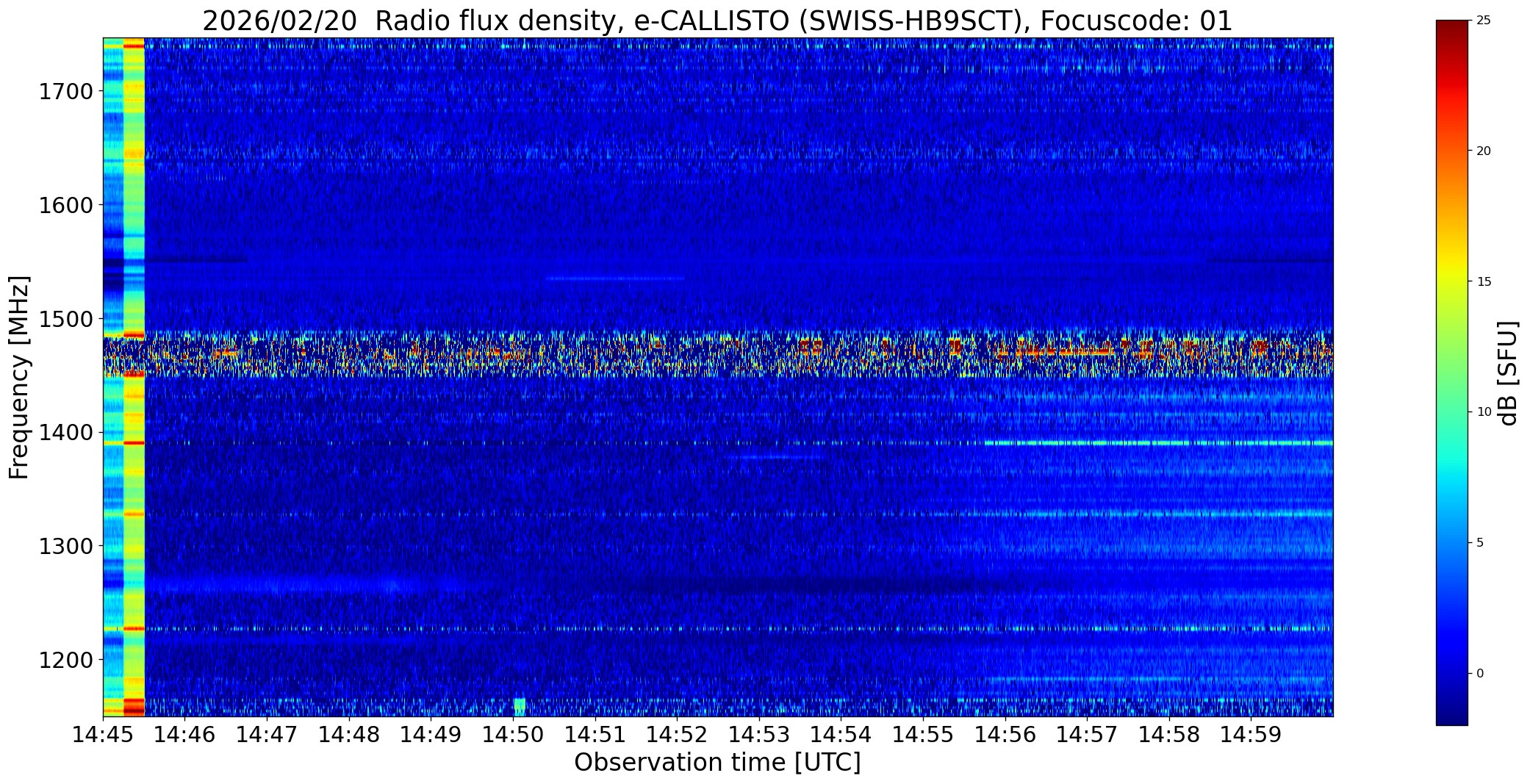Click the 1200 frequency tick label

(65, 660)
